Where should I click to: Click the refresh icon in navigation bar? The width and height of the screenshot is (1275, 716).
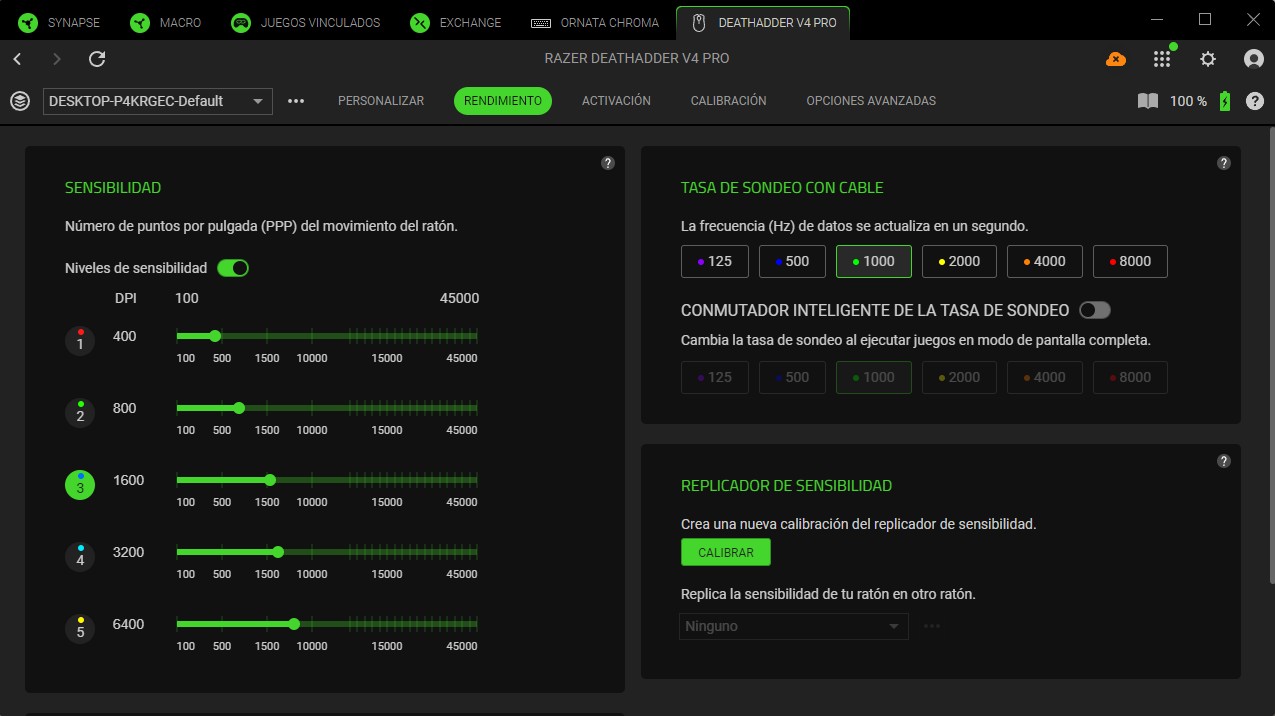[x=97, y=59]
